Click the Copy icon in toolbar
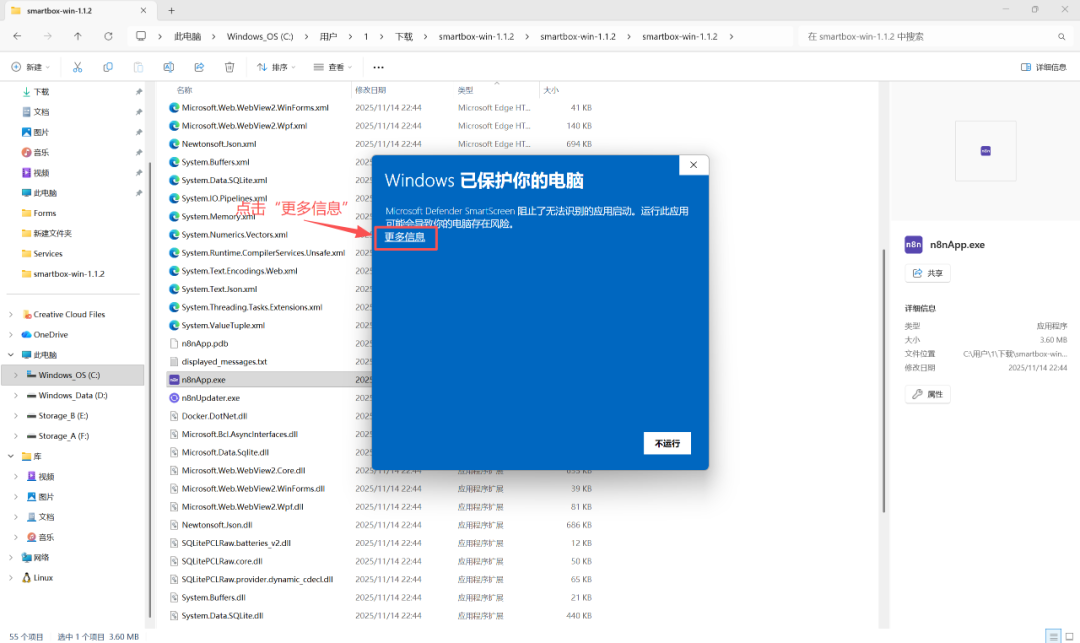The height and width of the screenshot is (643, 1080). pyautogui.click(x=107, y=67)
